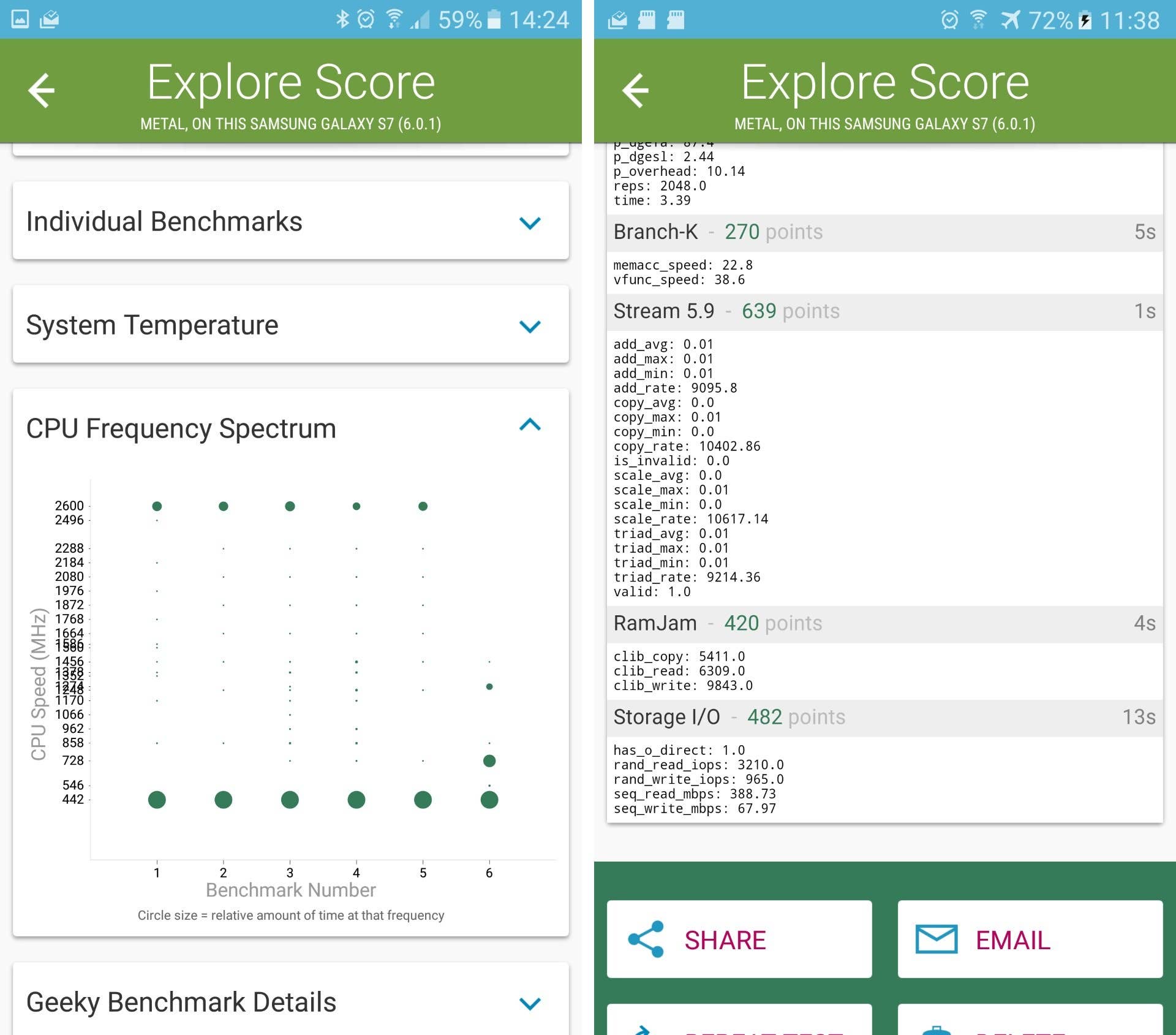
Task: Click the envelope icon in the EMAIL button
Action: pyautogui.click(x=936, y=939)
